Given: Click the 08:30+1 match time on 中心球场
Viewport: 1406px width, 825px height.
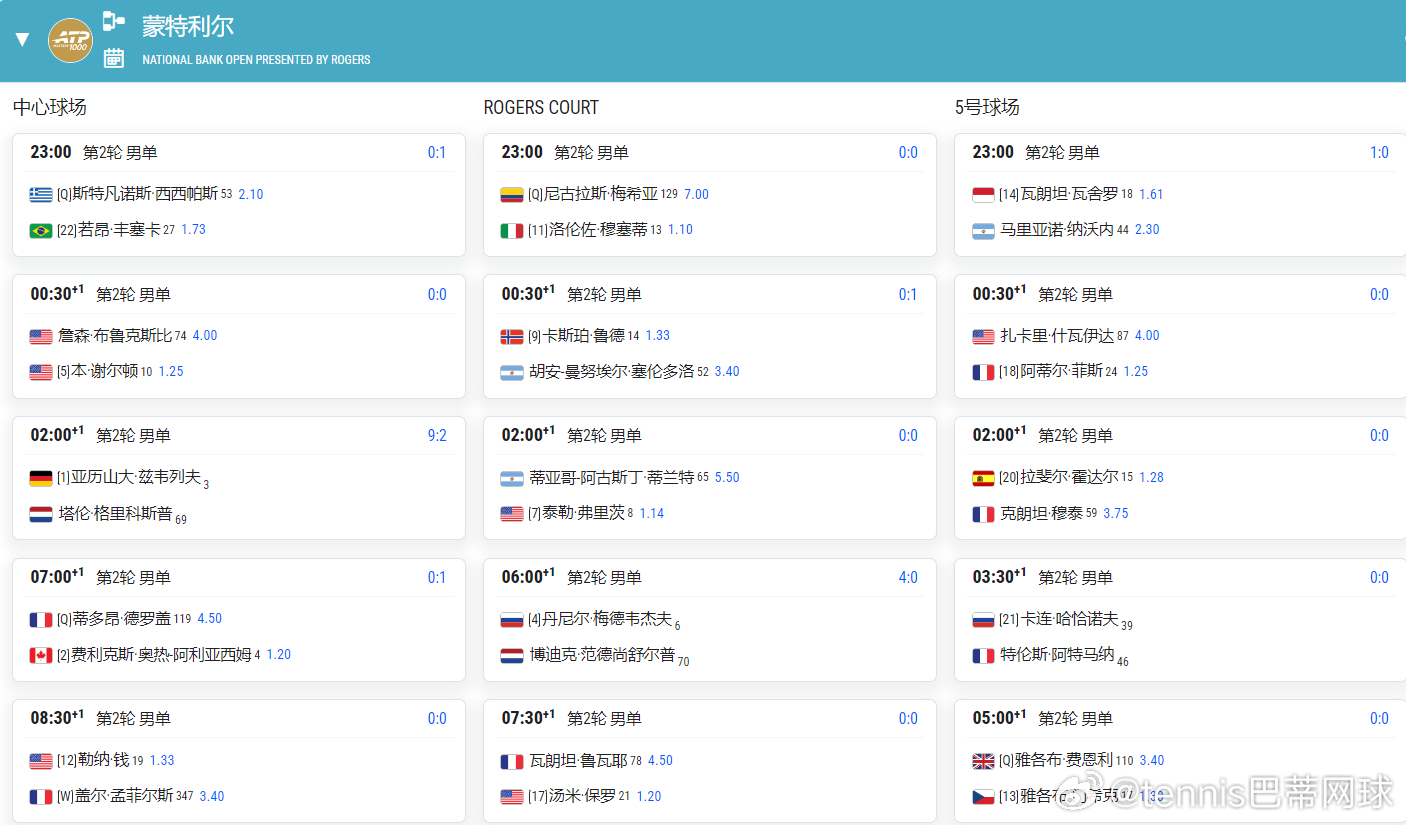Looking at the screenshot, I should click(57, 718).
